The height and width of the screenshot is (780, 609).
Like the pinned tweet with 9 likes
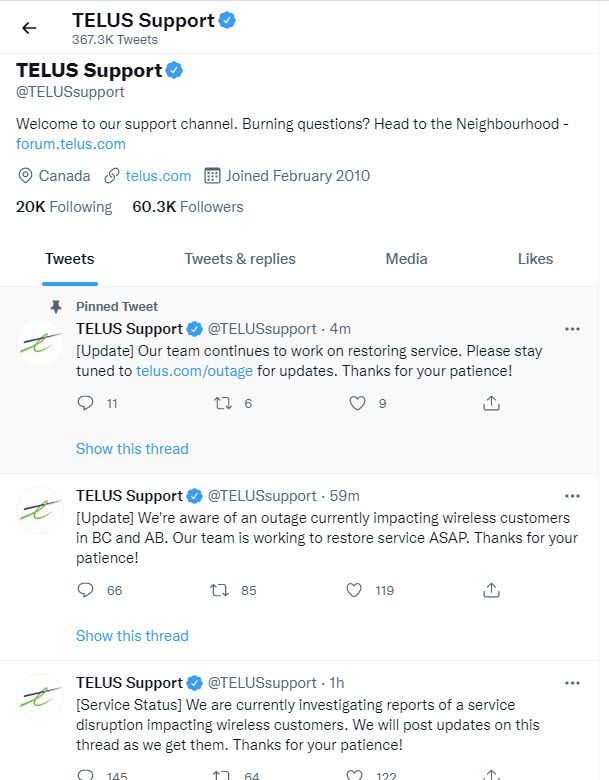pyautogui.click(x=357, y=403)
